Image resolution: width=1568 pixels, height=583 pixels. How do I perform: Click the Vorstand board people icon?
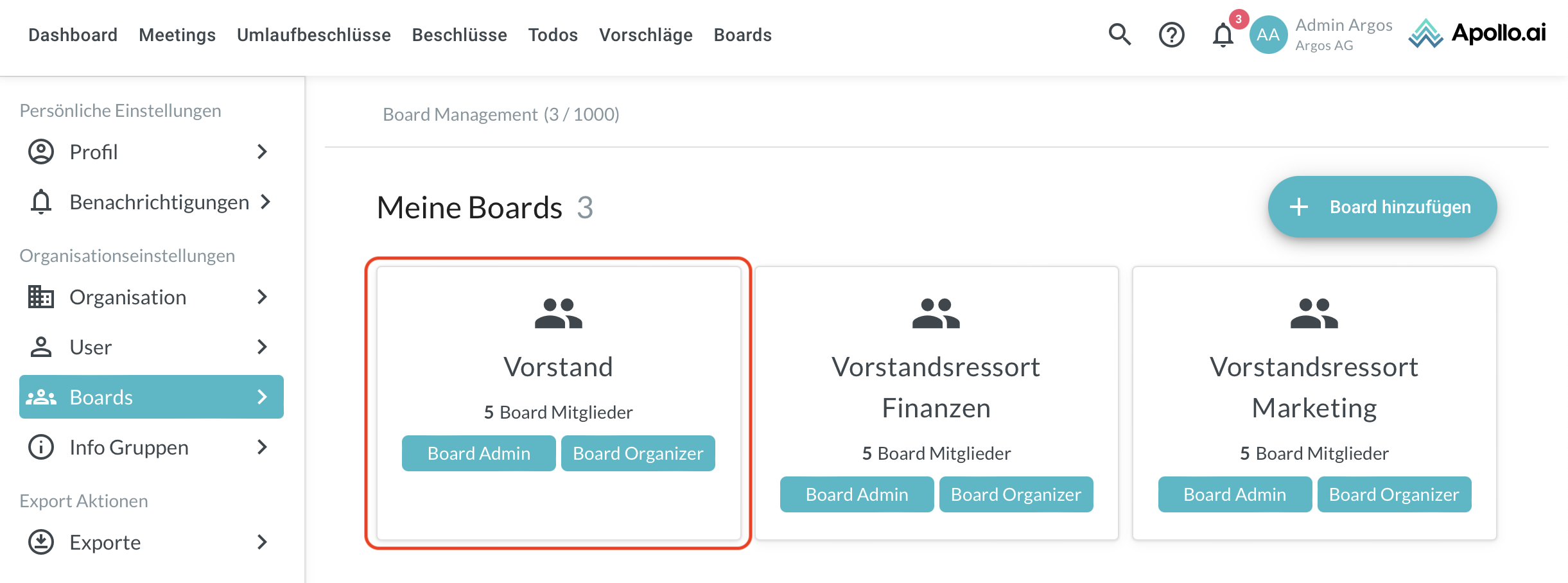pyautogui.click(x=558, y=313)
